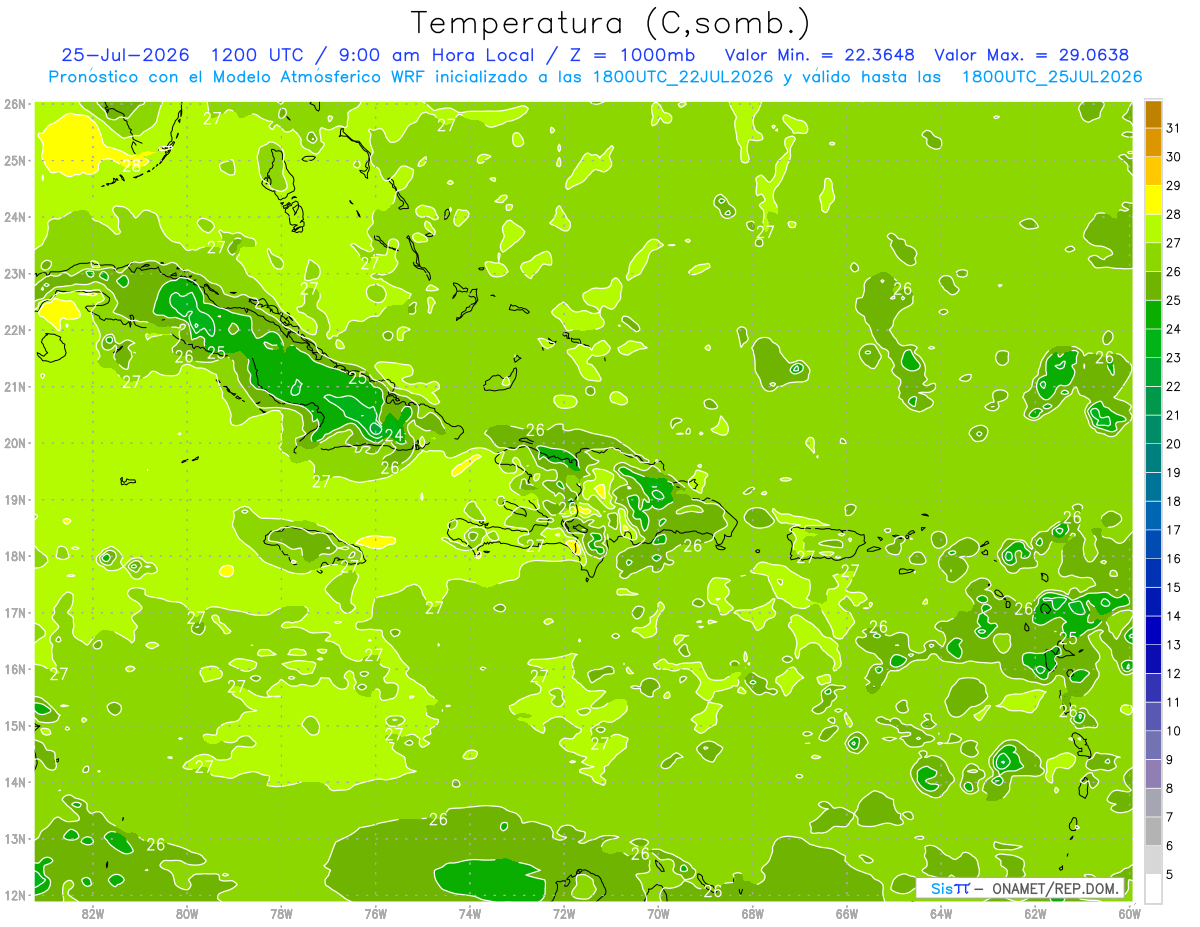Click the longitude axis label '60W'
The width and height of the screenshot is (1200, 927).
1129,913
